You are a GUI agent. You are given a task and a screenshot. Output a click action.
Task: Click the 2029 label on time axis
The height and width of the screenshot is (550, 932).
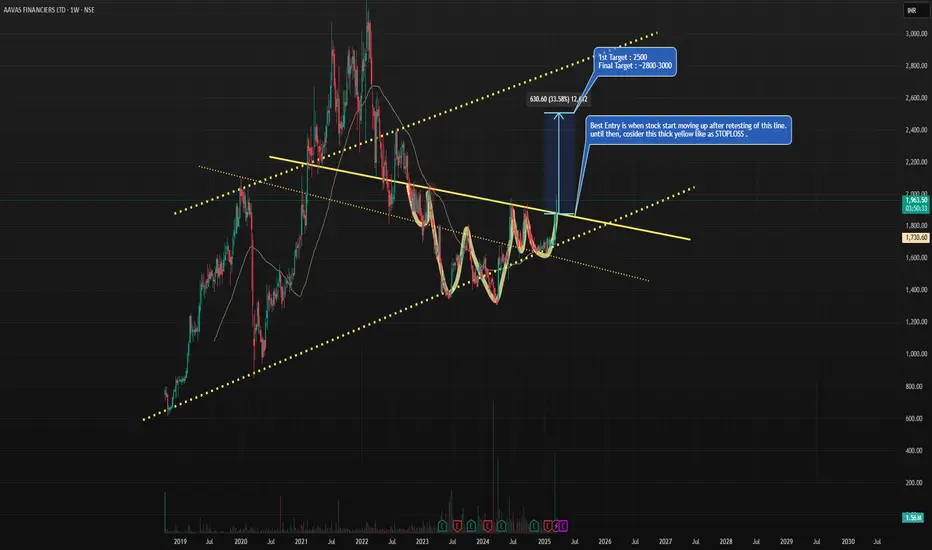pyautogui.click(x=786, y=542)
